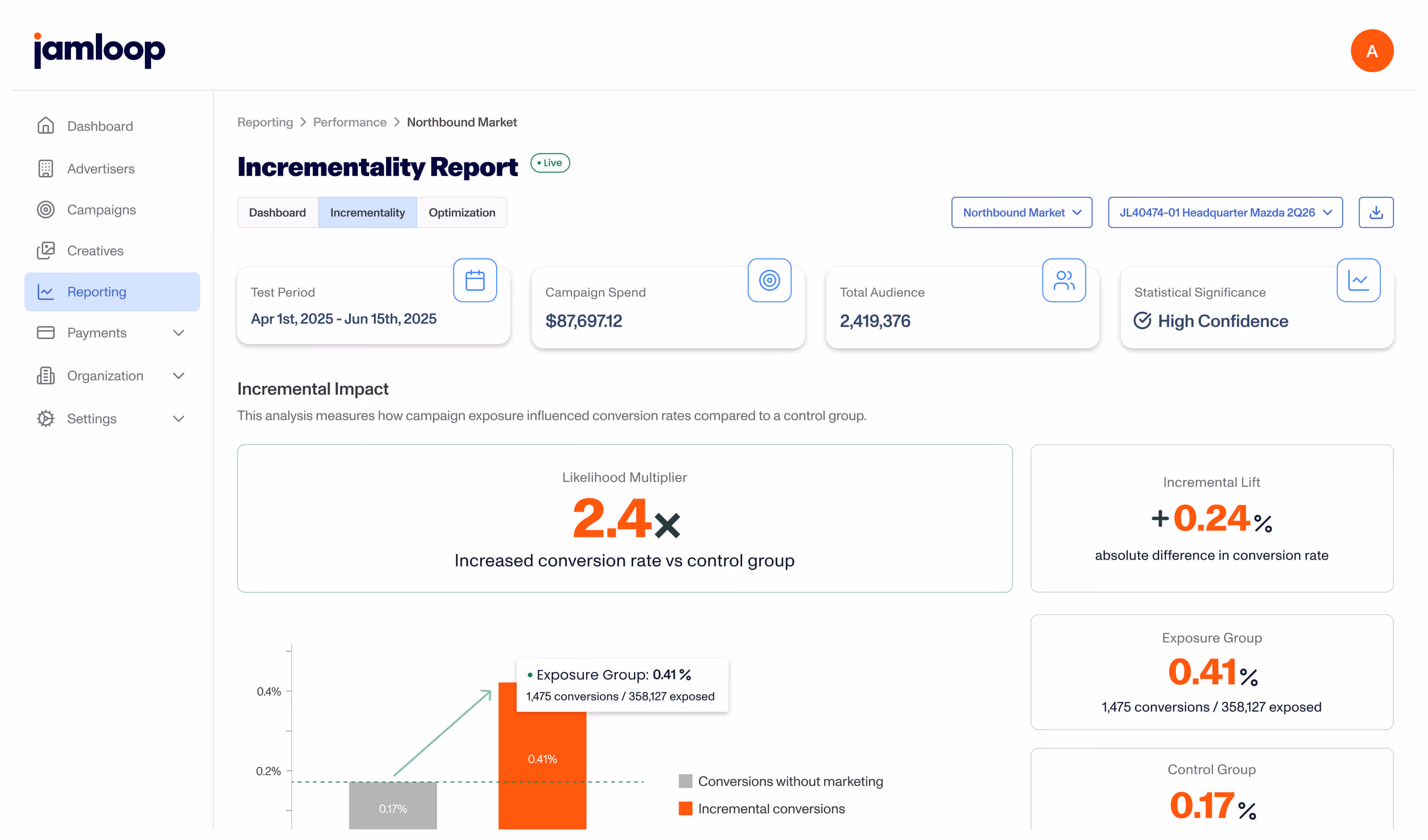This screenshot has width=1428, height=840.
Task: Click the Exposure Group 0.41% card
Action: point(1211,672)
